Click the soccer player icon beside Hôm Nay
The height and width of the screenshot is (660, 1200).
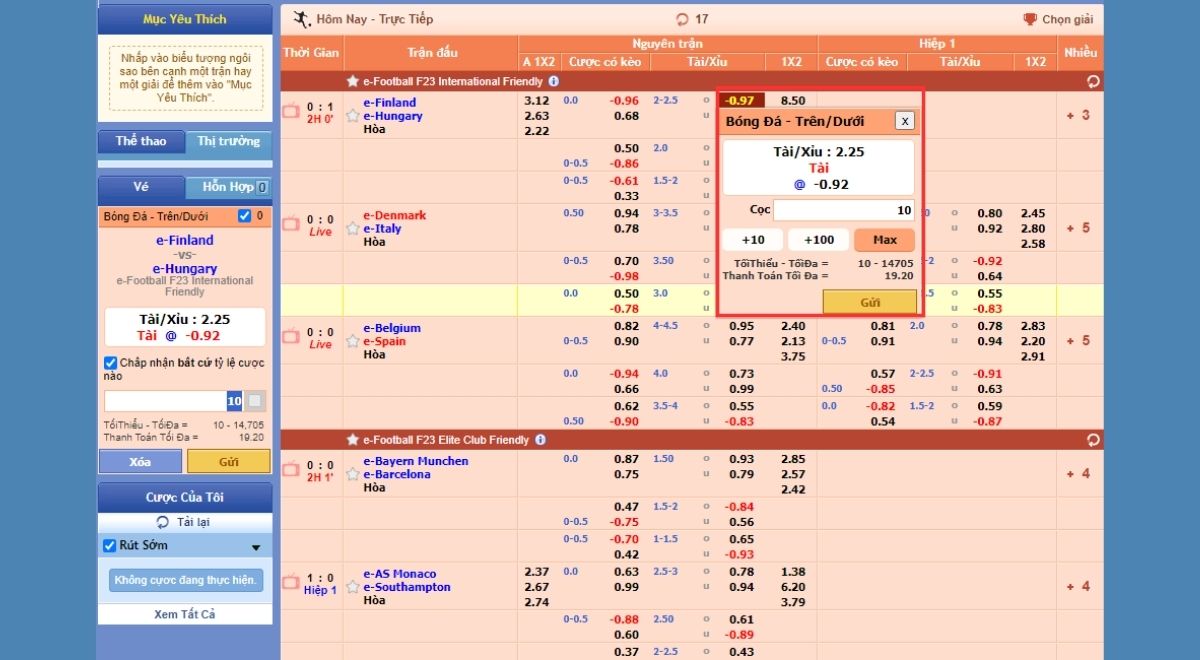pos(301,18)
